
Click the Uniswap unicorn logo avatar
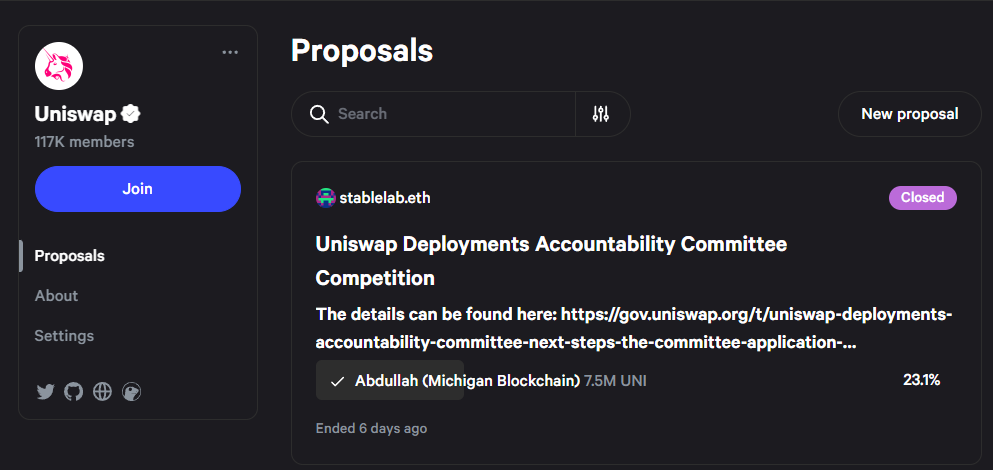click(x=59, y=67)
